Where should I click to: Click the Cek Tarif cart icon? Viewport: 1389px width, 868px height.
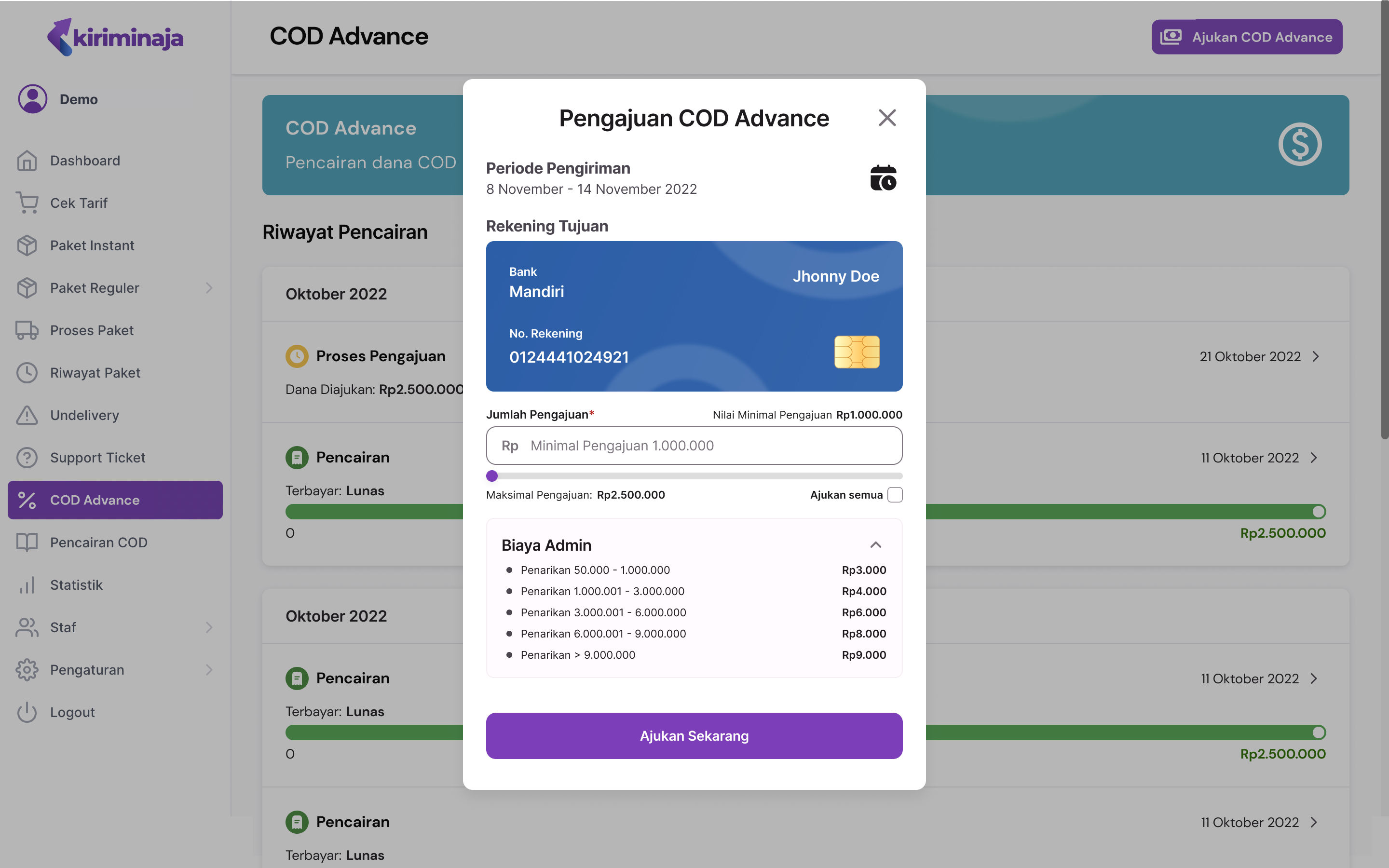point(27,203)
